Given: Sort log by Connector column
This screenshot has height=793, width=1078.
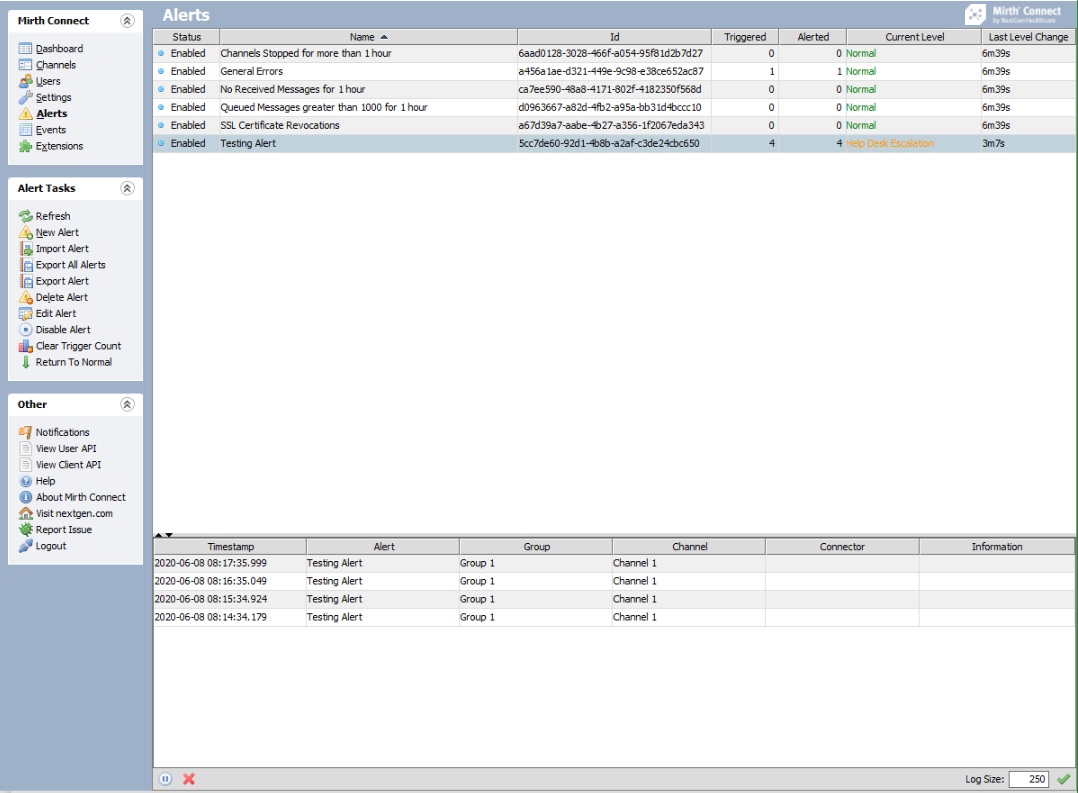Looking at the screenshot, I should (842, 547).
